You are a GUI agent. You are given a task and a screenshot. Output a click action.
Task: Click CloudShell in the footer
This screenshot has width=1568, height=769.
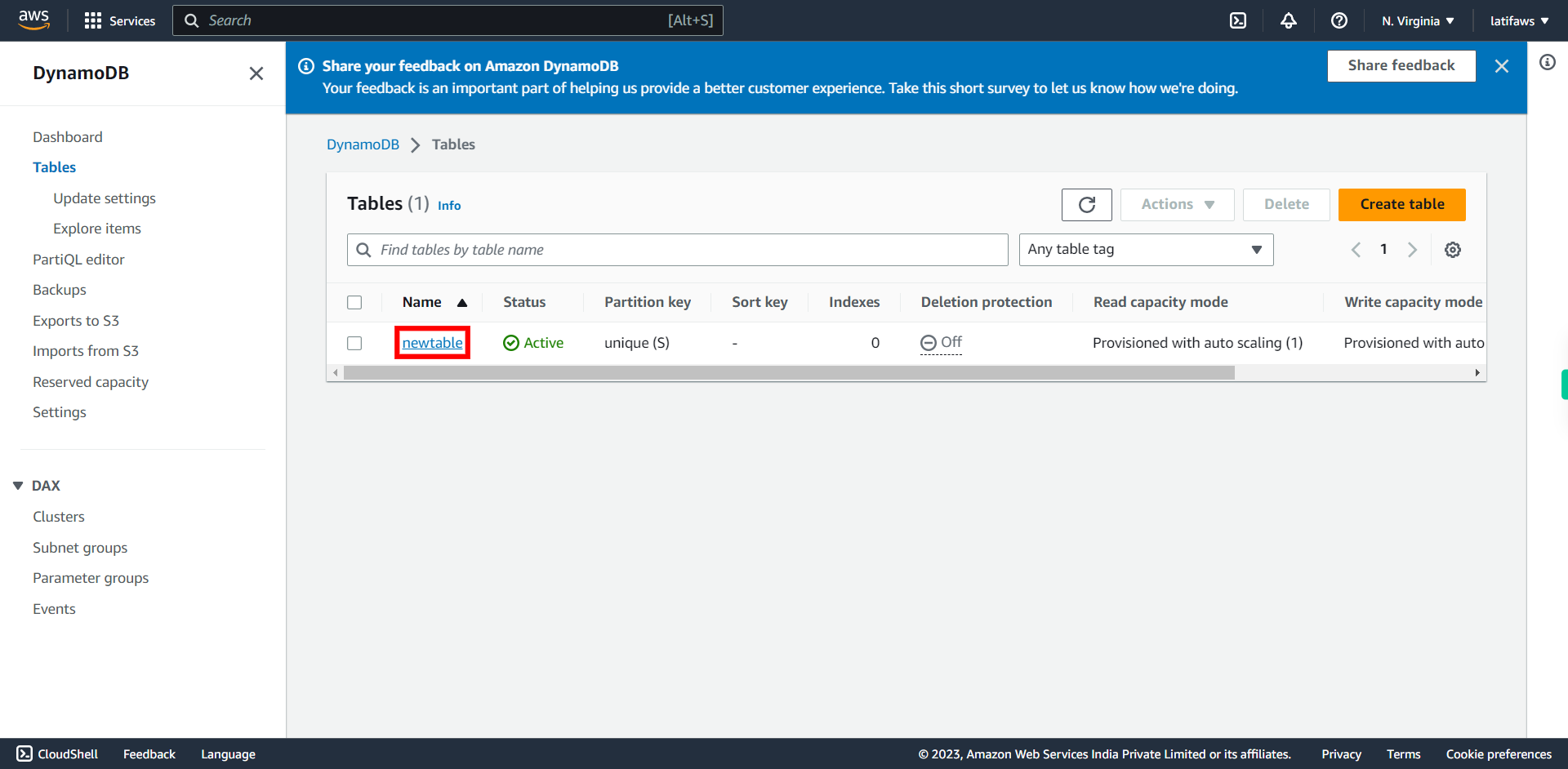tap(57, 754)
